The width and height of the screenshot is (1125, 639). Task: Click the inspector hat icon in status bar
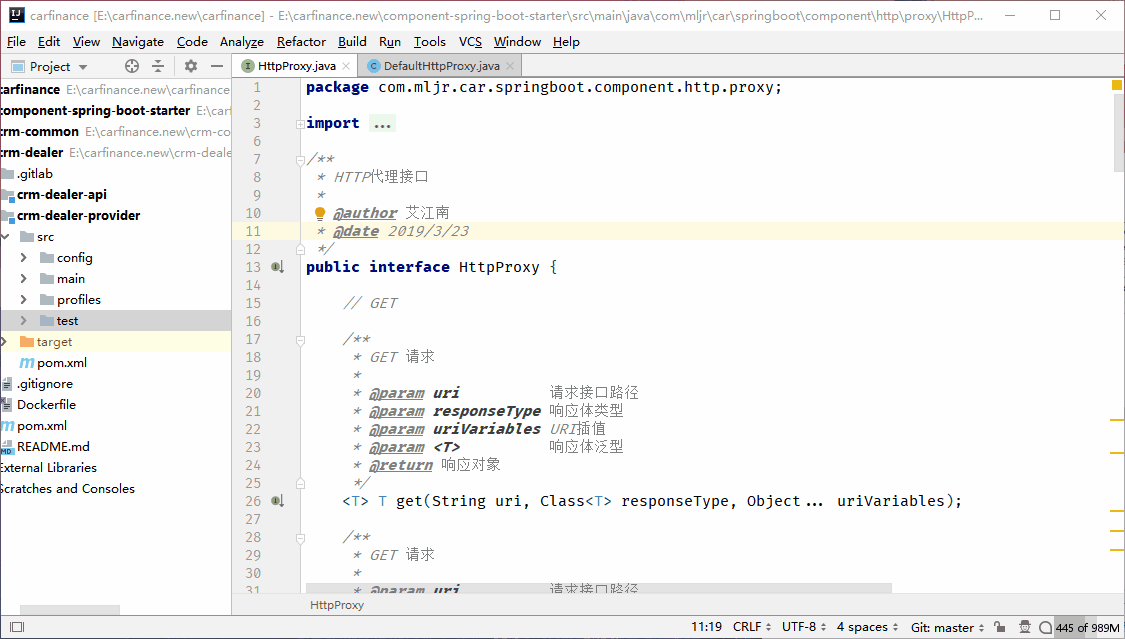click(1026, 627)
